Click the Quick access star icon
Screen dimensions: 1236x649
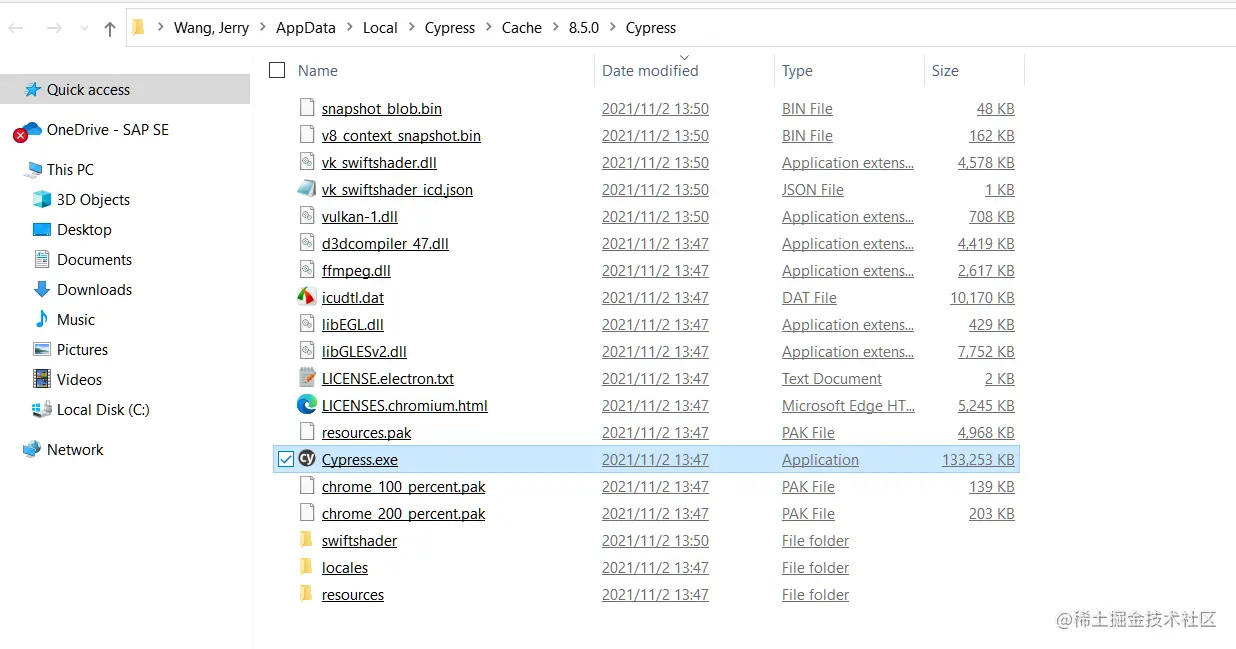[x=32, y=89]
